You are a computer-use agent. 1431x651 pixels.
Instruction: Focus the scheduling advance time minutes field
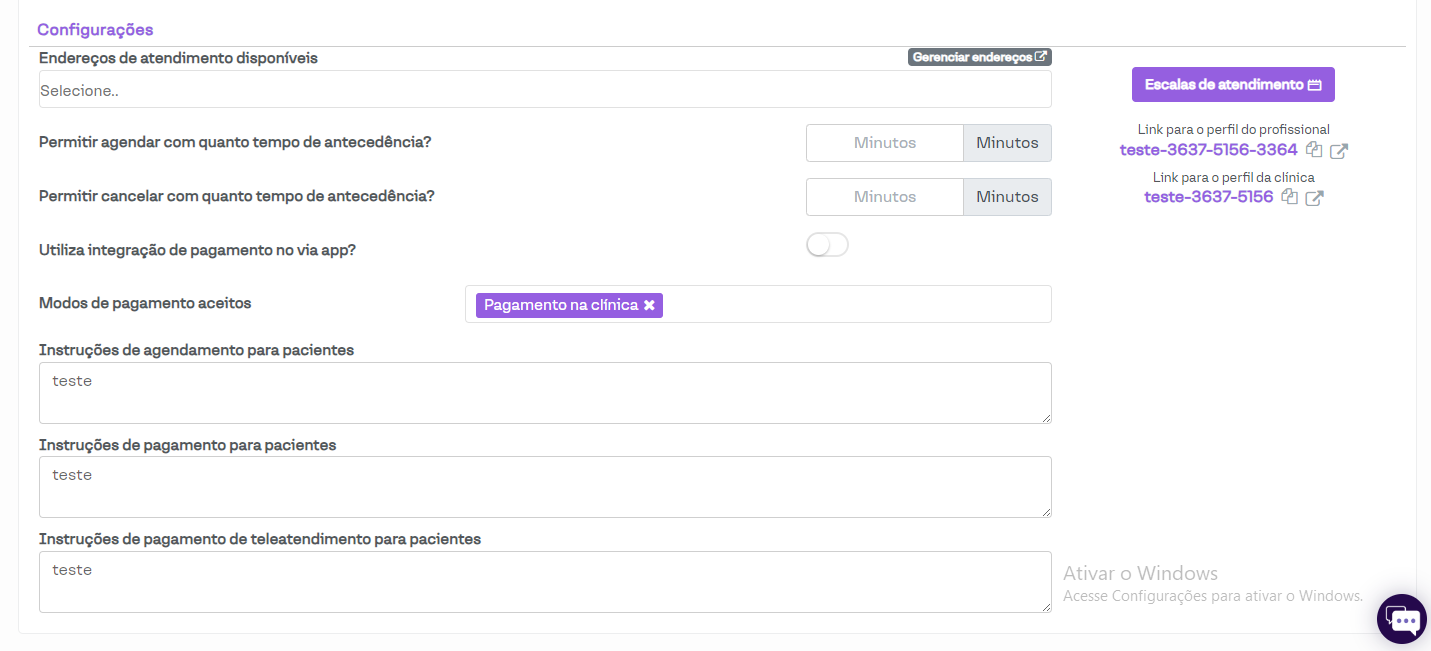coord(884,143)
